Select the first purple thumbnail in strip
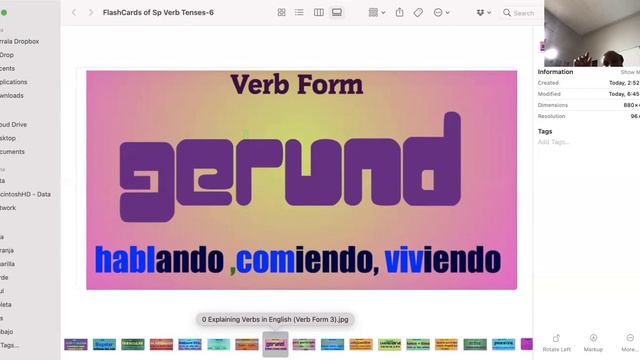 76,344
